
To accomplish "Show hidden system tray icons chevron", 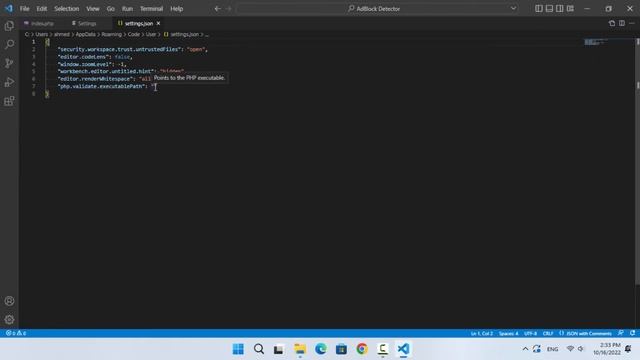I will (x=525, y=349).
